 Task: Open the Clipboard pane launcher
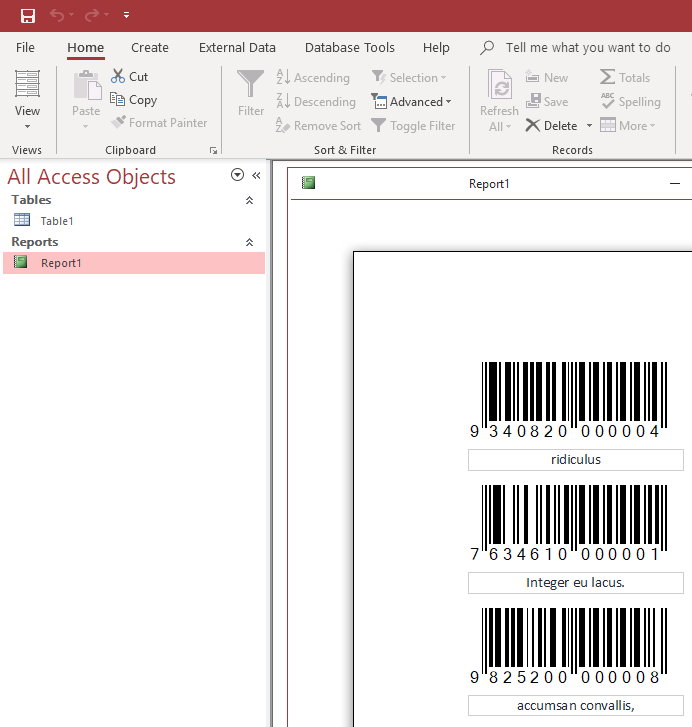point(213,150)
